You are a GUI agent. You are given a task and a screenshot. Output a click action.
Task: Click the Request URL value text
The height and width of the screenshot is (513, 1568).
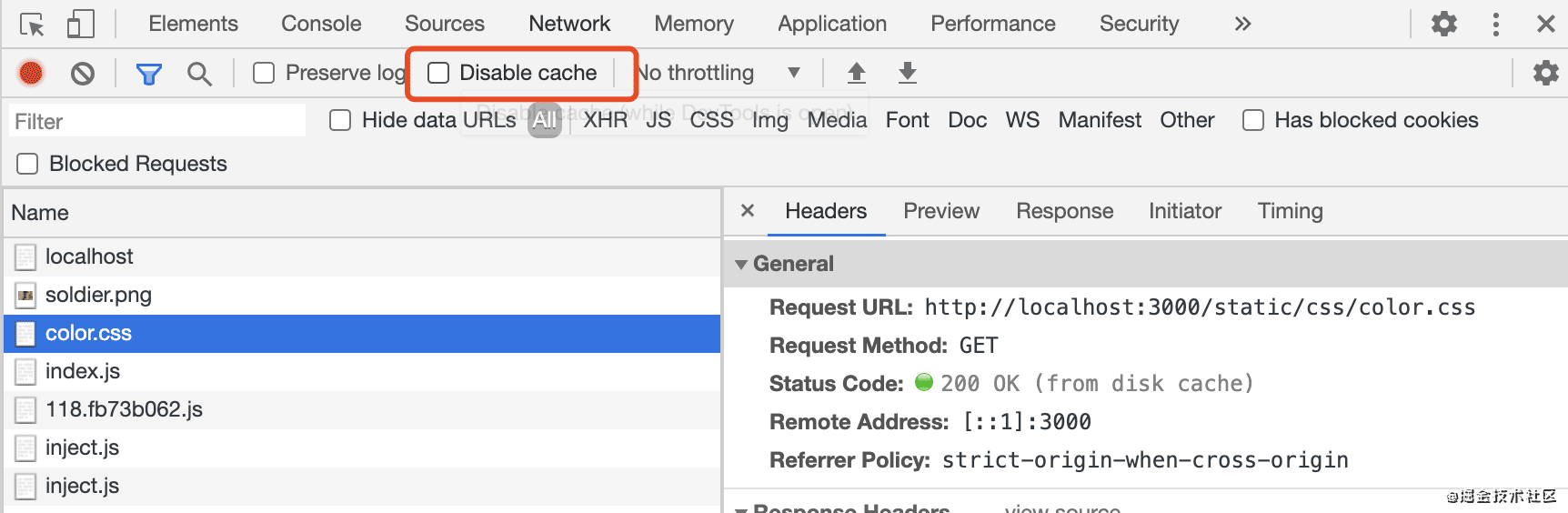coord(1200,307)
